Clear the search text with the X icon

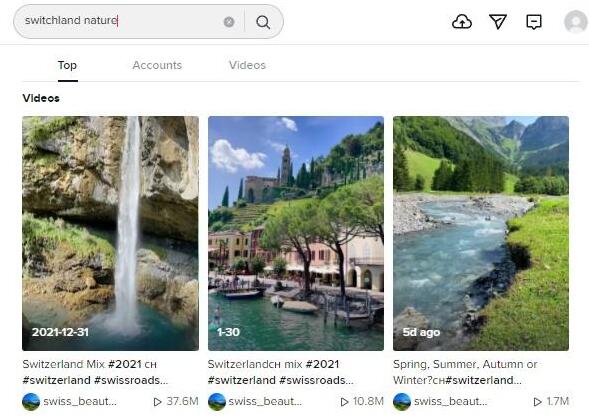coord(229,22)
